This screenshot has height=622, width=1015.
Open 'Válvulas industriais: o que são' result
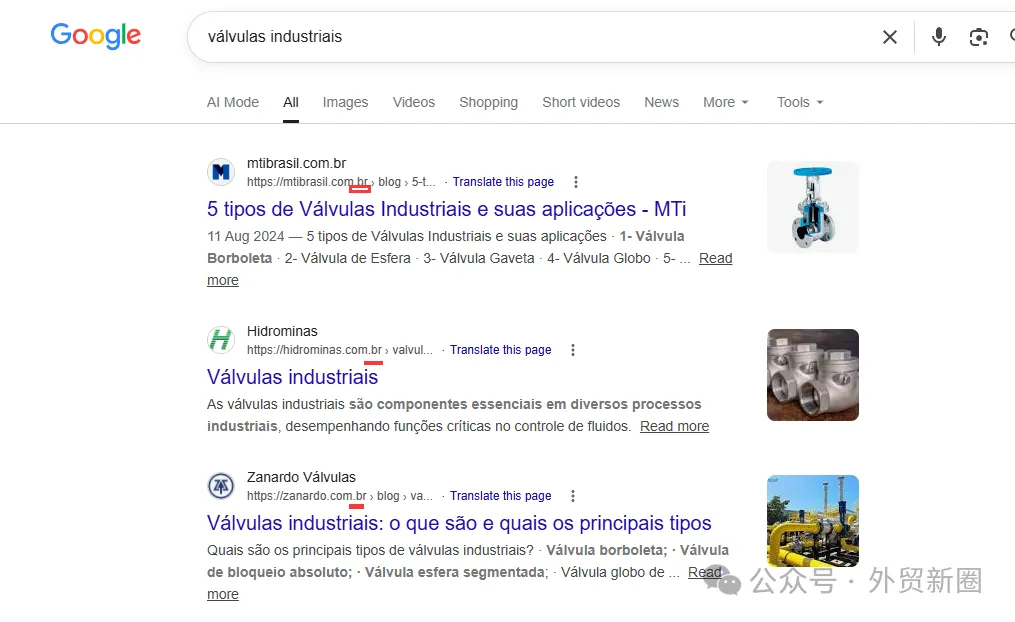point(459,523)
